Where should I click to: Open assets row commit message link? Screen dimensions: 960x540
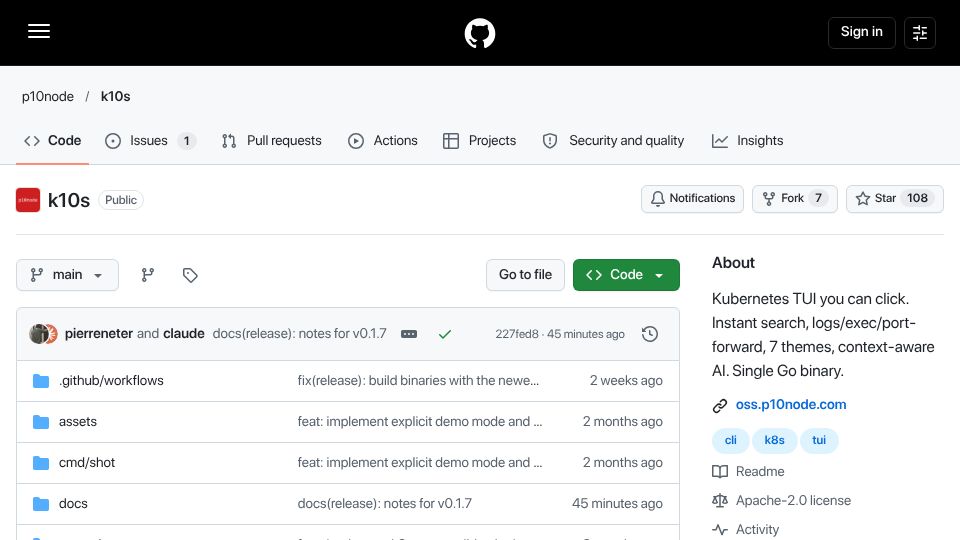click(x=420, y=422)
